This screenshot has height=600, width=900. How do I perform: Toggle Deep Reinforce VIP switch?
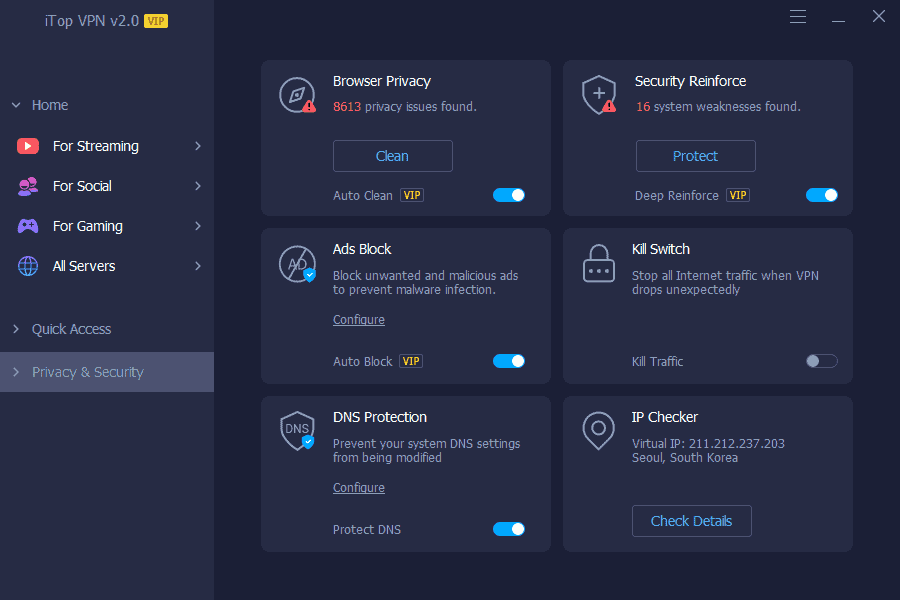pyautogui.click(x=821, y=195)
